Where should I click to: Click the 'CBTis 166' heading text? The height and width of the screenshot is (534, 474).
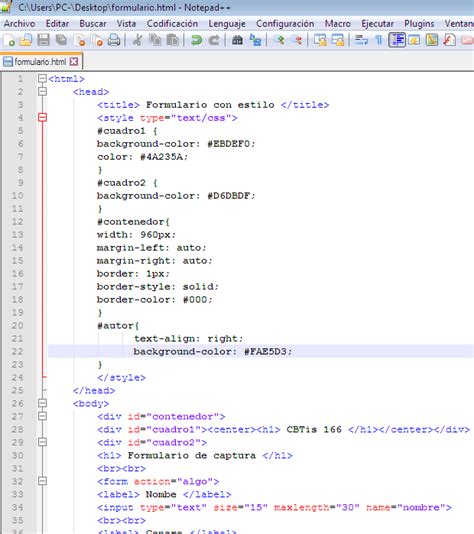314,429
